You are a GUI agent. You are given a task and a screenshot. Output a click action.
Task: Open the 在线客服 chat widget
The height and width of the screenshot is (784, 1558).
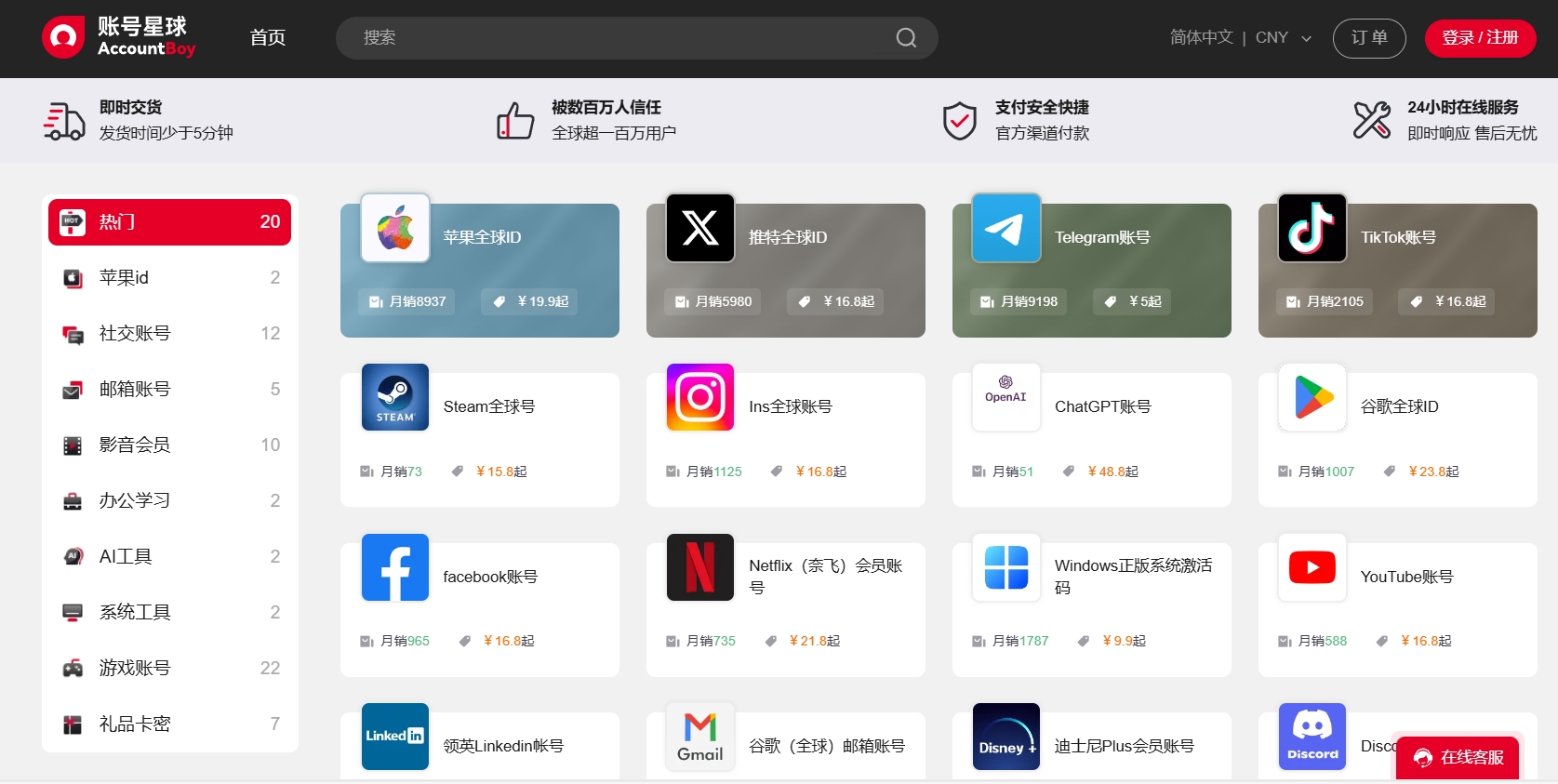coord(1458,758)
